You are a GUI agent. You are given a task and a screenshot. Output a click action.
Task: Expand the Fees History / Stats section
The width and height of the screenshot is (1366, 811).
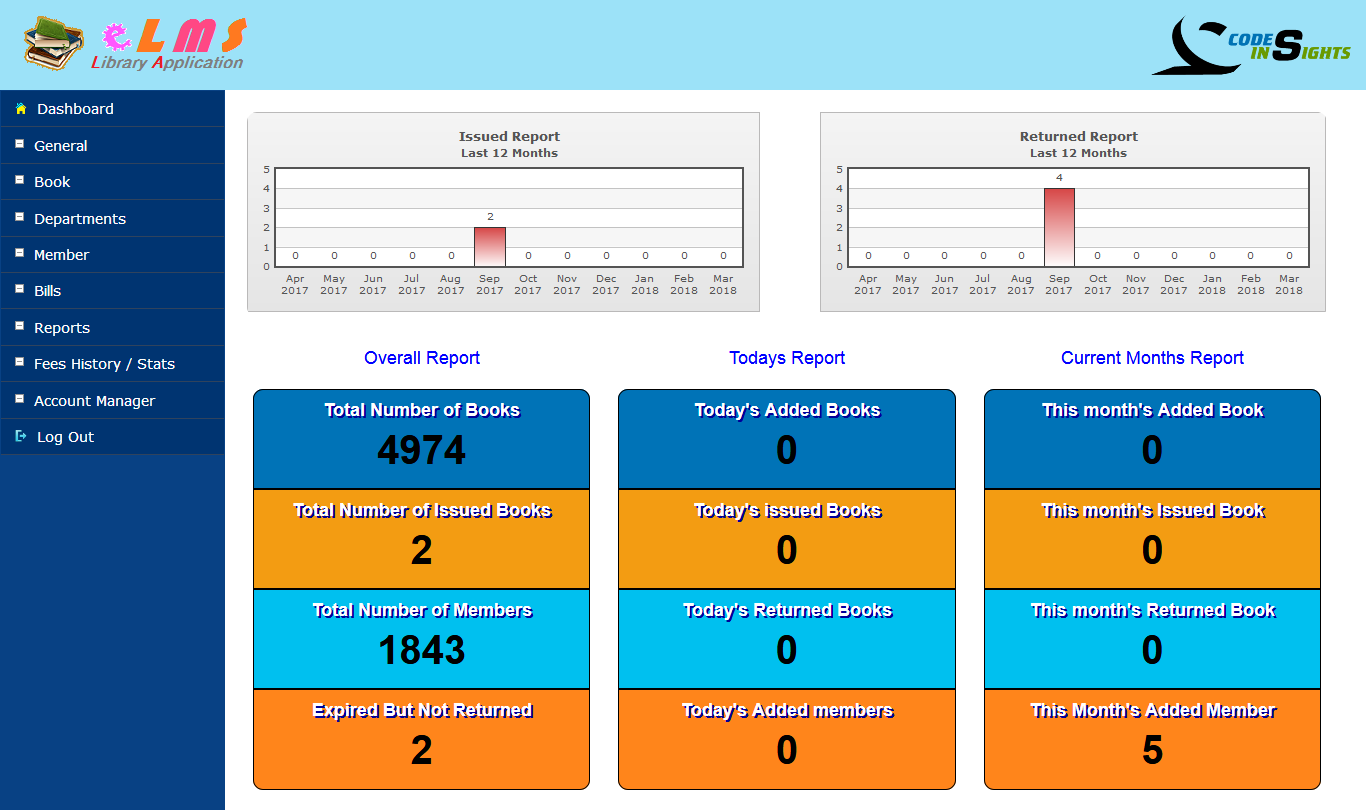pyautogui.click(x=104, y=364)
